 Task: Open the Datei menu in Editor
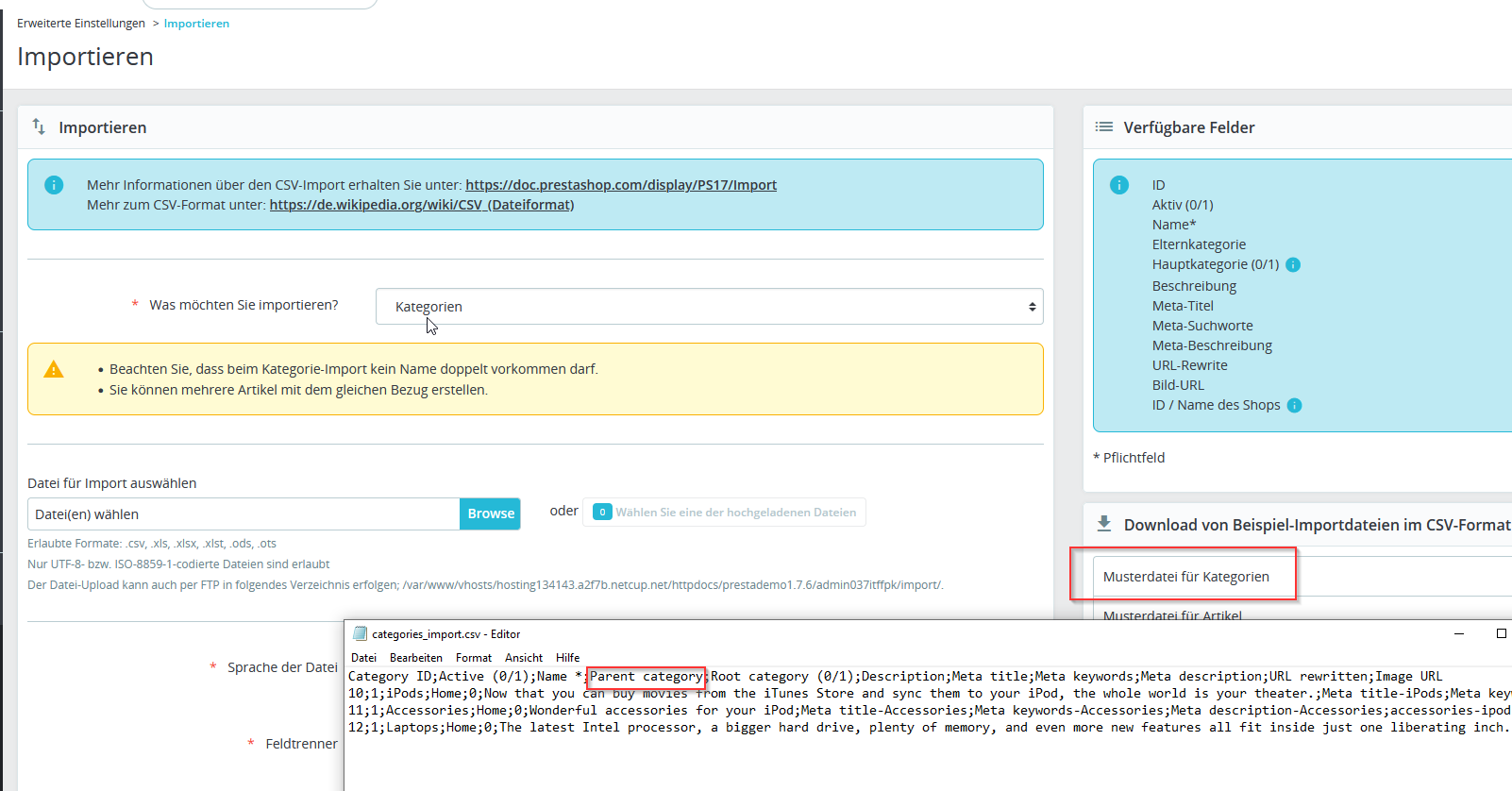click(x=363, y=658)
